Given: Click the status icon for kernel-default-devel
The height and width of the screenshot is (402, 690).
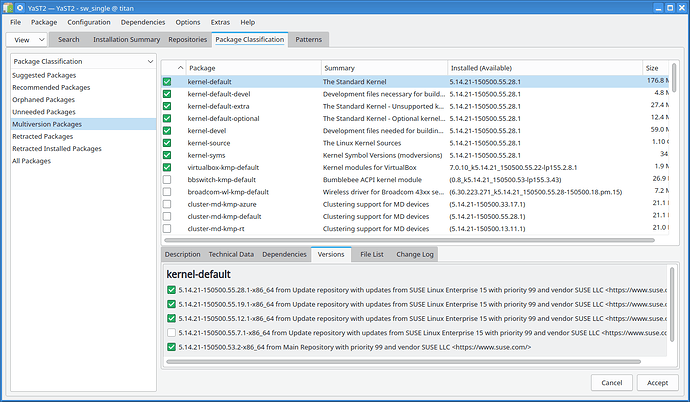Looking at the screenshot, I should click(x=168, y=92).
